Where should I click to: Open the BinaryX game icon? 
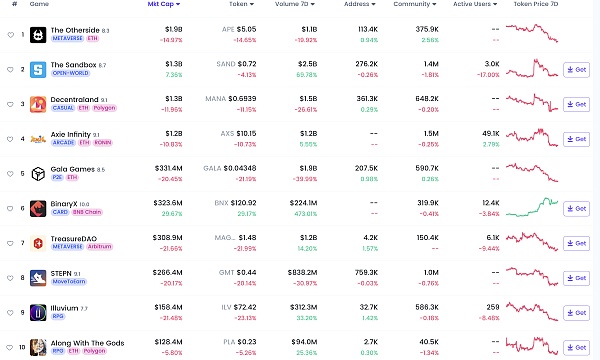pos(38,209)
